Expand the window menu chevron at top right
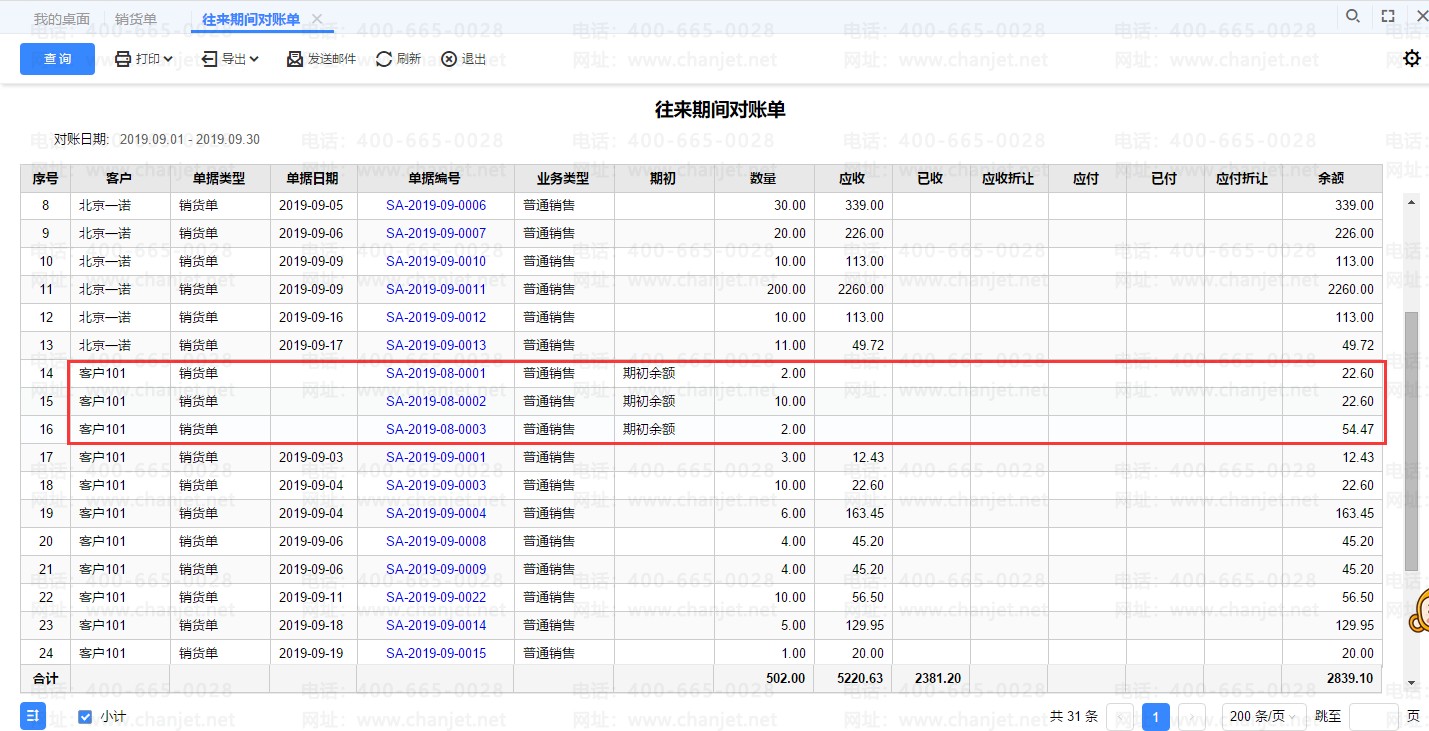This screenshot has height=731, width=1429. [x=1420, y=16]
